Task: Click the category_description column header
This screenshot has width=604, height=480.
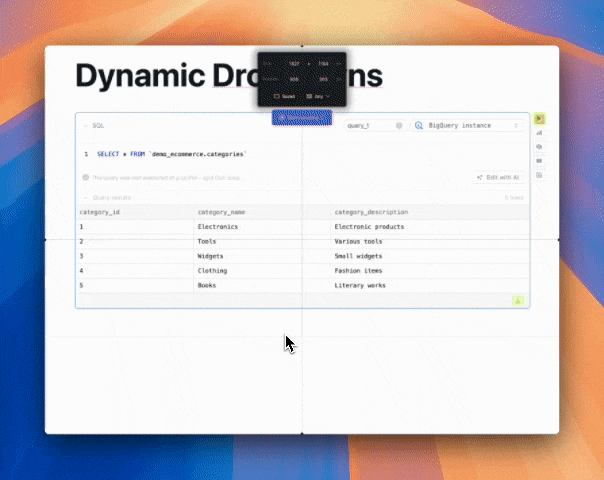Action: point(371,212)
